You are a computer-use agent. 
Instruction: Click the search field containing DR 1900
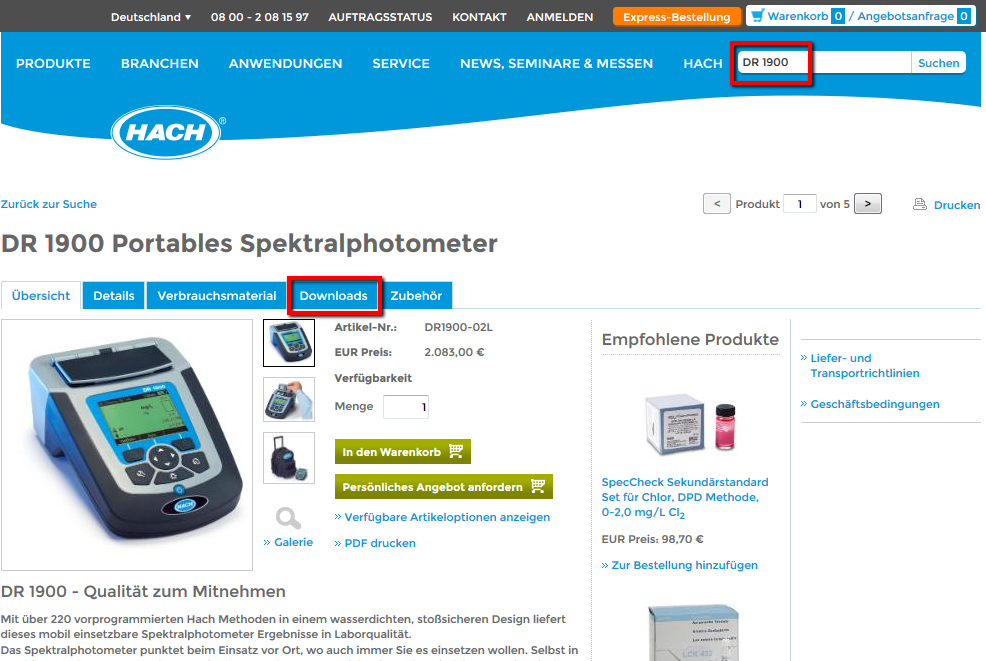824,62
